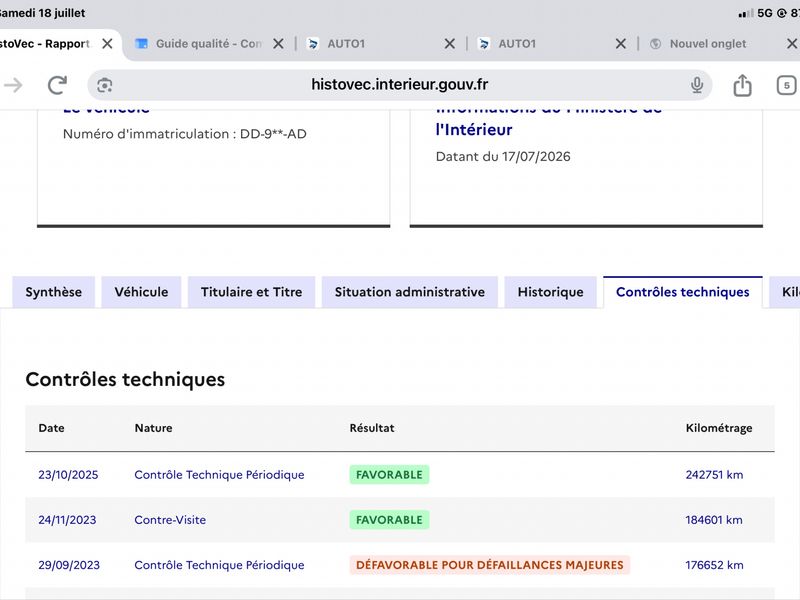This screenshot has width=800, height=600.
Task: Click the 176652 km mileage value
Action: pos(714,565)
